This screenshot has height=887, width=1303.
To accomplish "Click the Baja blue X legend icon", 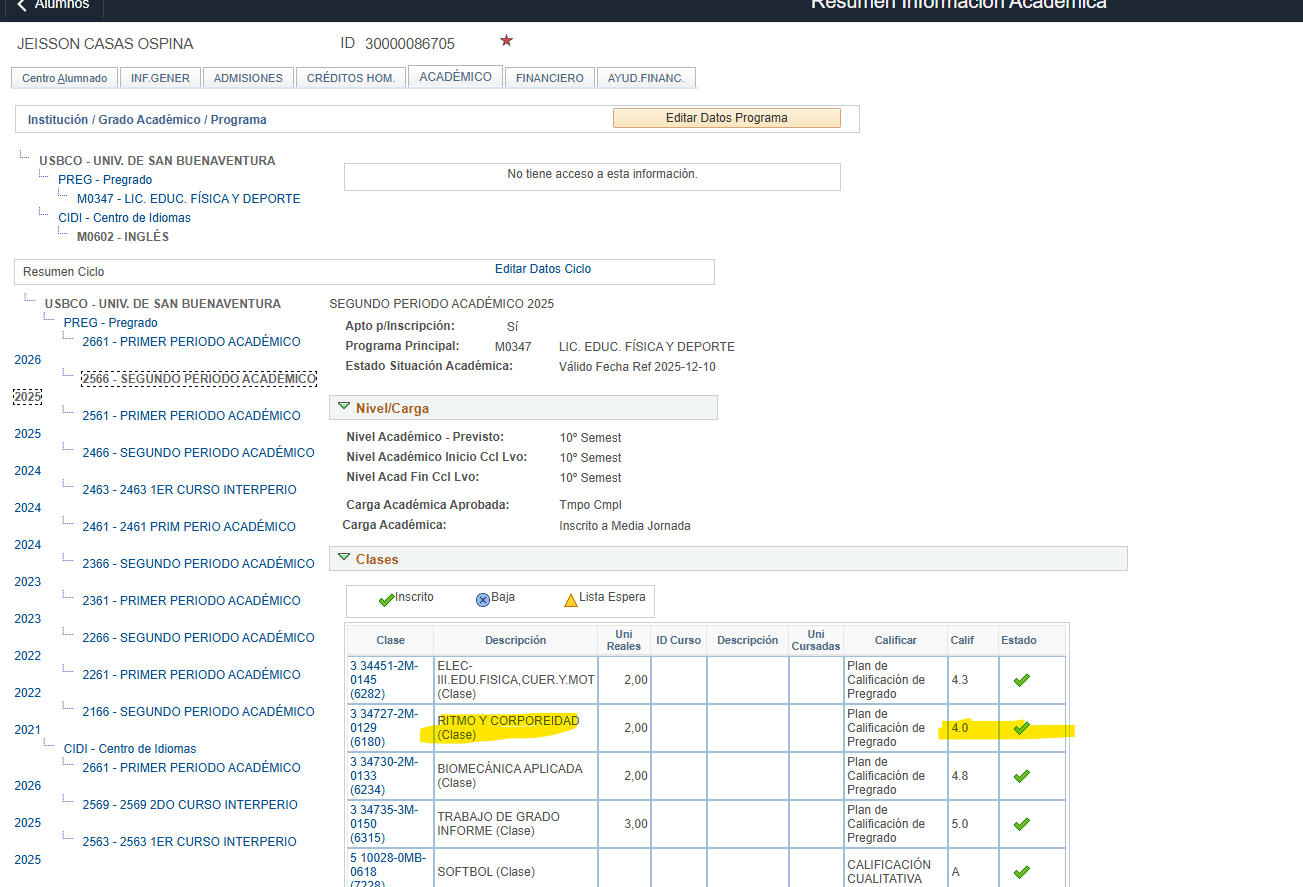I will click(x=483, y=600).
